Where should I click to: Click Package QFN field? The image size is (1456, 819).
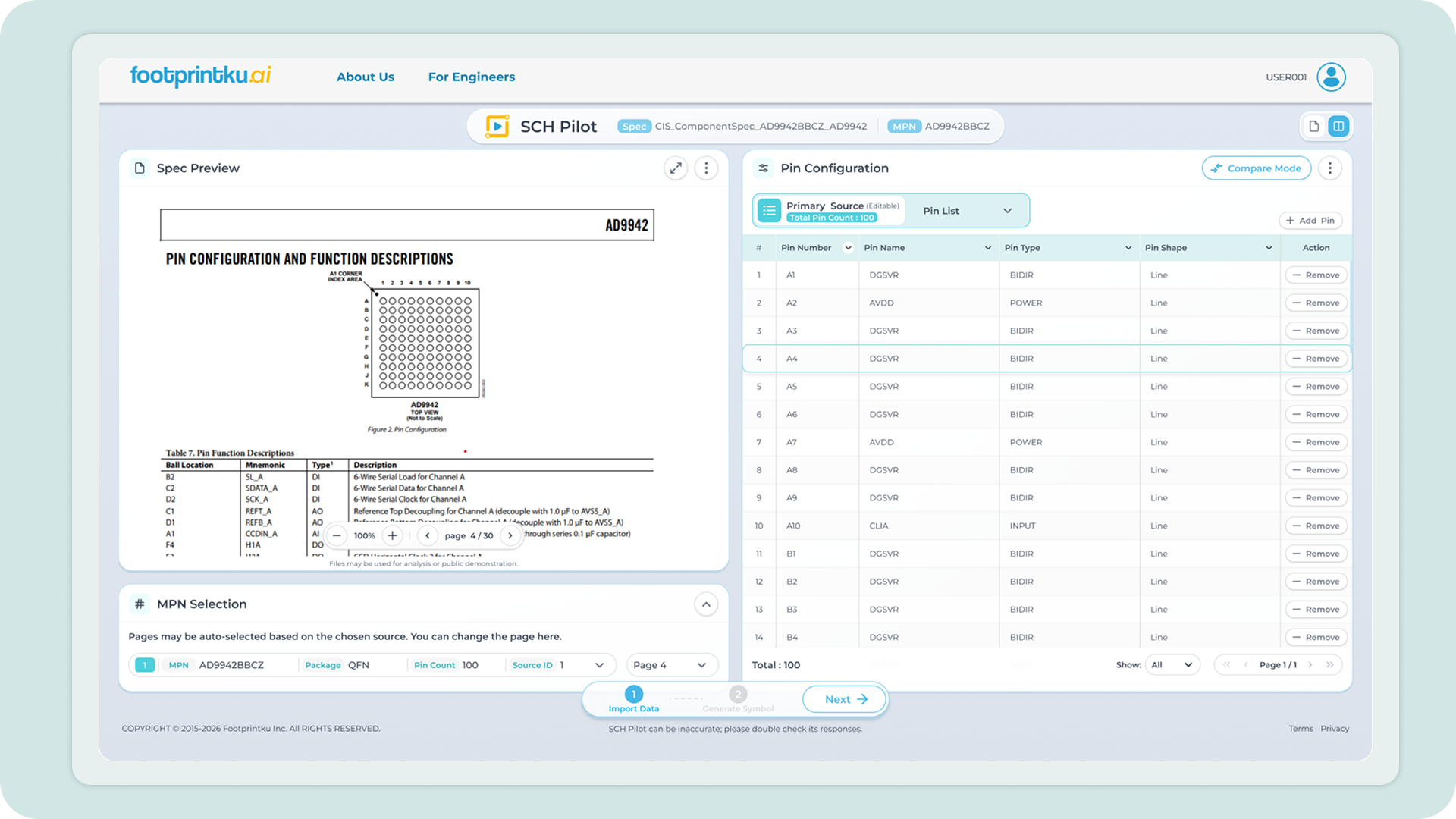pyautogui.click(x=337, y=665)
